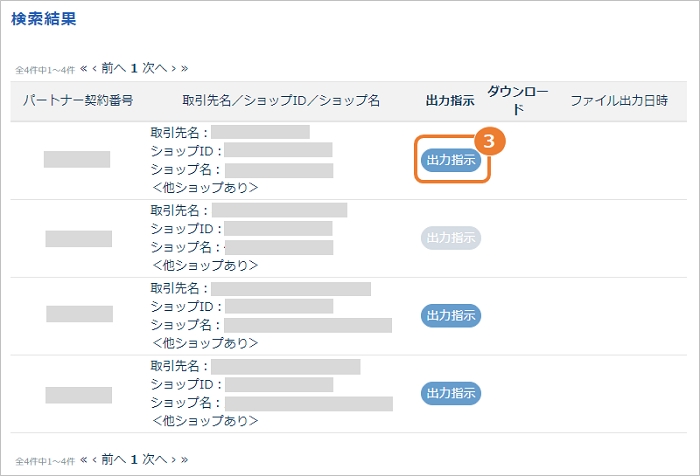Click 次へ link above the table
Screen dimensions: 700x476
pyautogui.click(x=154, y=68)
